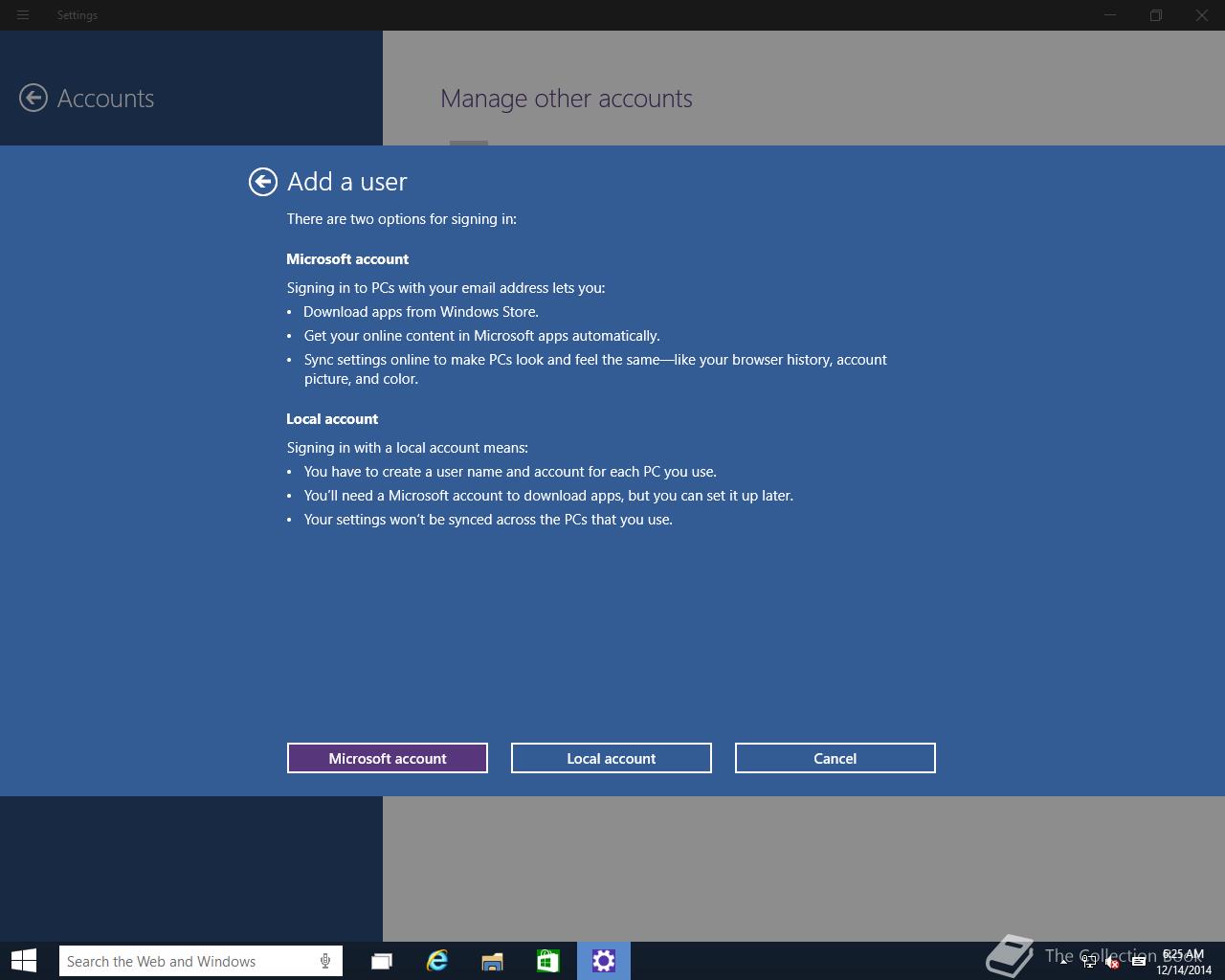The image size is (1225, 980).
Task: Click 'There are two options for signing in' text
Action: click(x=402, y=219)
